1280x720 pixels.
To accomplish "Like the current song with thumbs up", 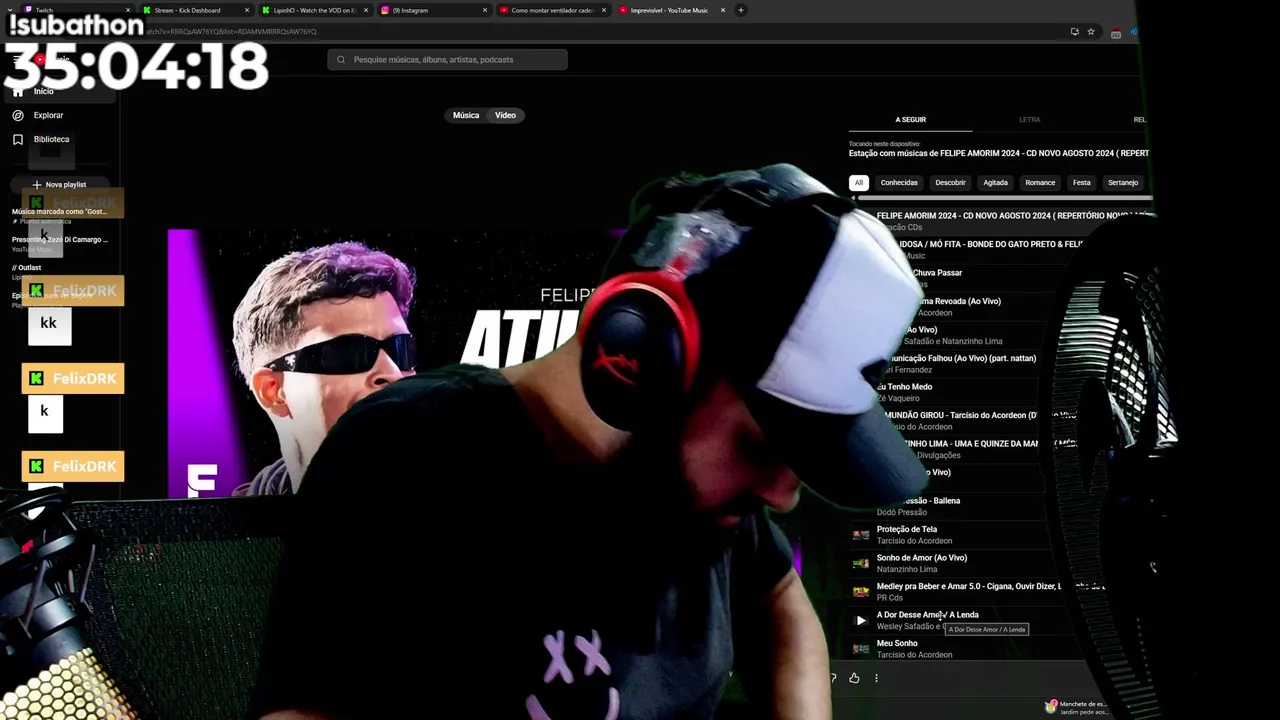I will coord(854,678).
